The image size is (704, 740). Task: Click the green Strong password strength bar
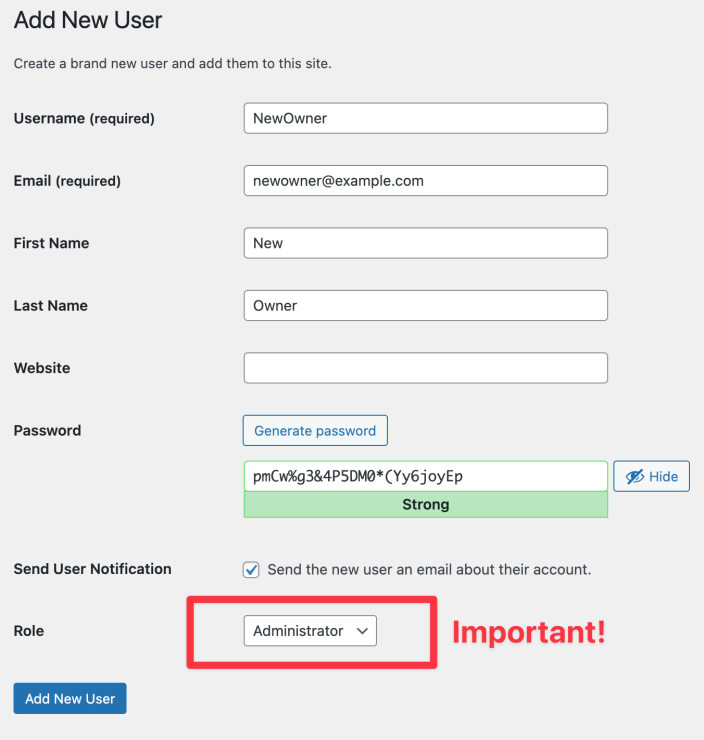click(425, 505)
